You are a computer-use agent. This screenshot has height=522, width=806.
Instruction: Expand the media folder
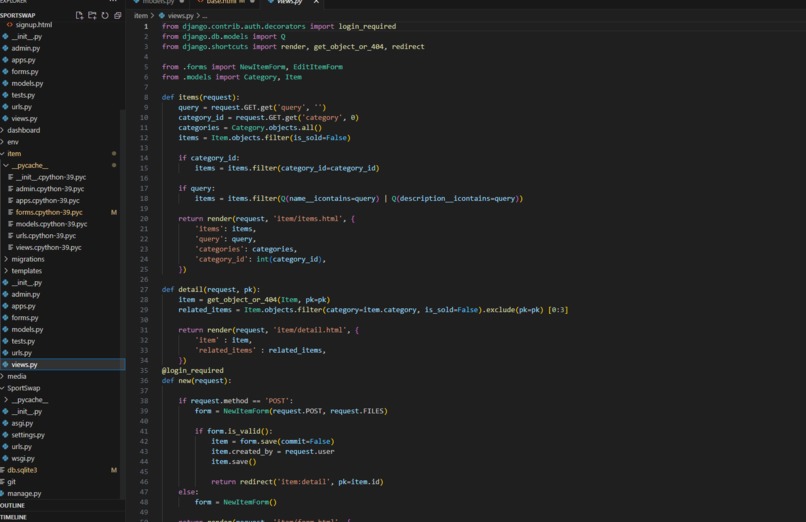pos(16,376)
